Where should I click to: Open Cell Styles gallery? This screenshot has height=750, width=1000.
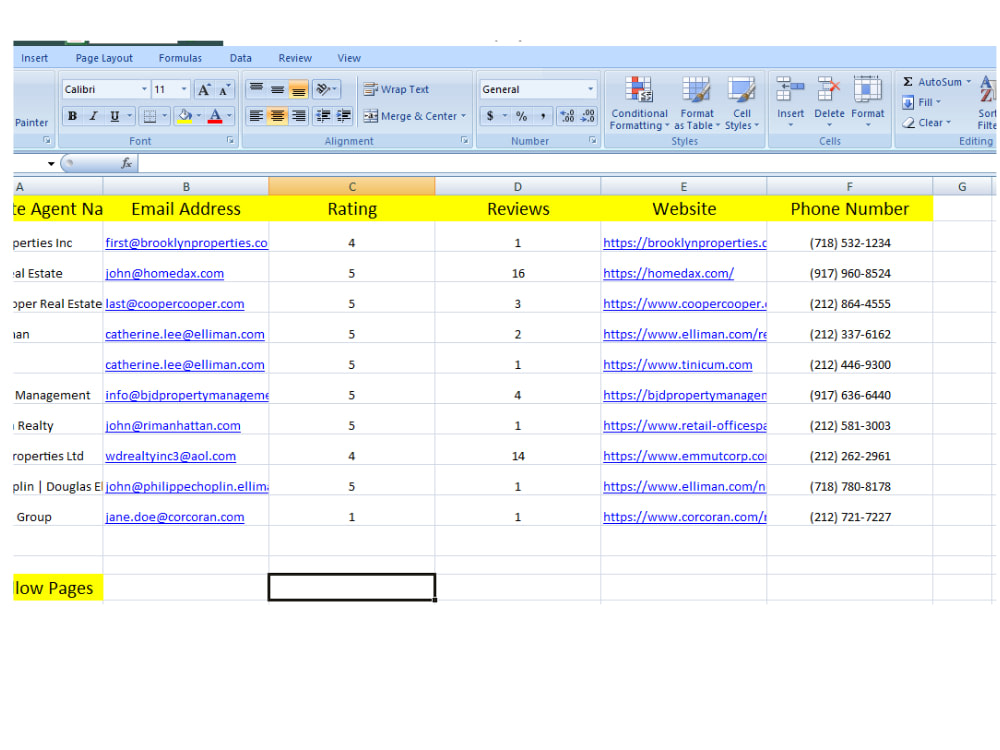point(742,103)
